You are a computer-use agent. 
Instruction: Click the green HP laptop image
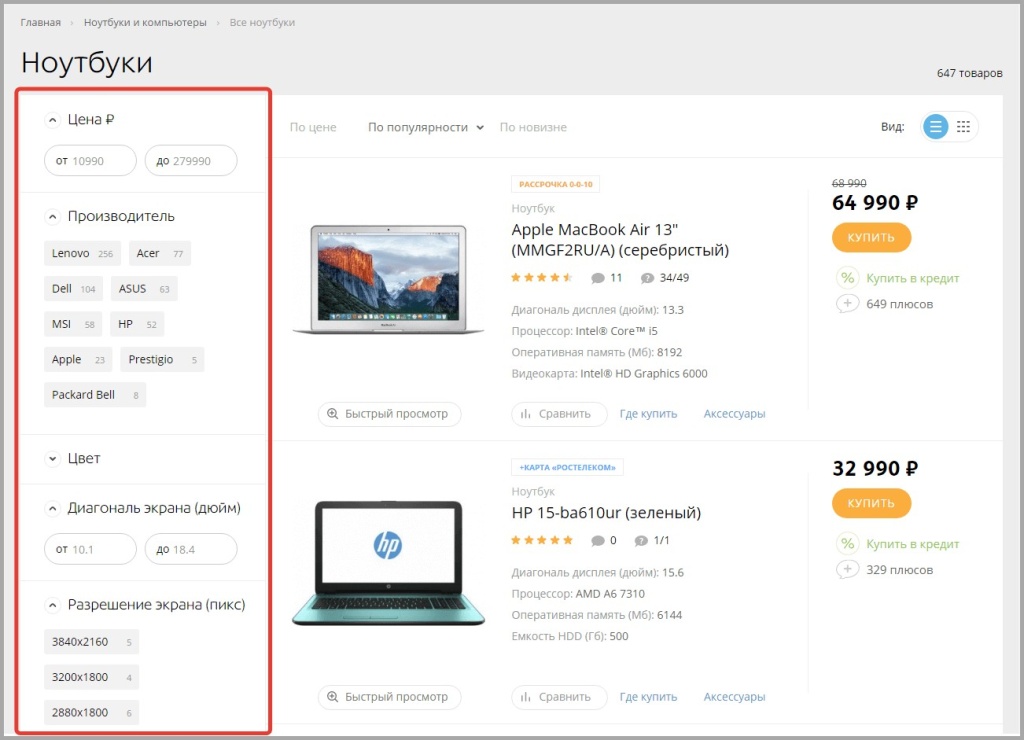click(389, 564)
